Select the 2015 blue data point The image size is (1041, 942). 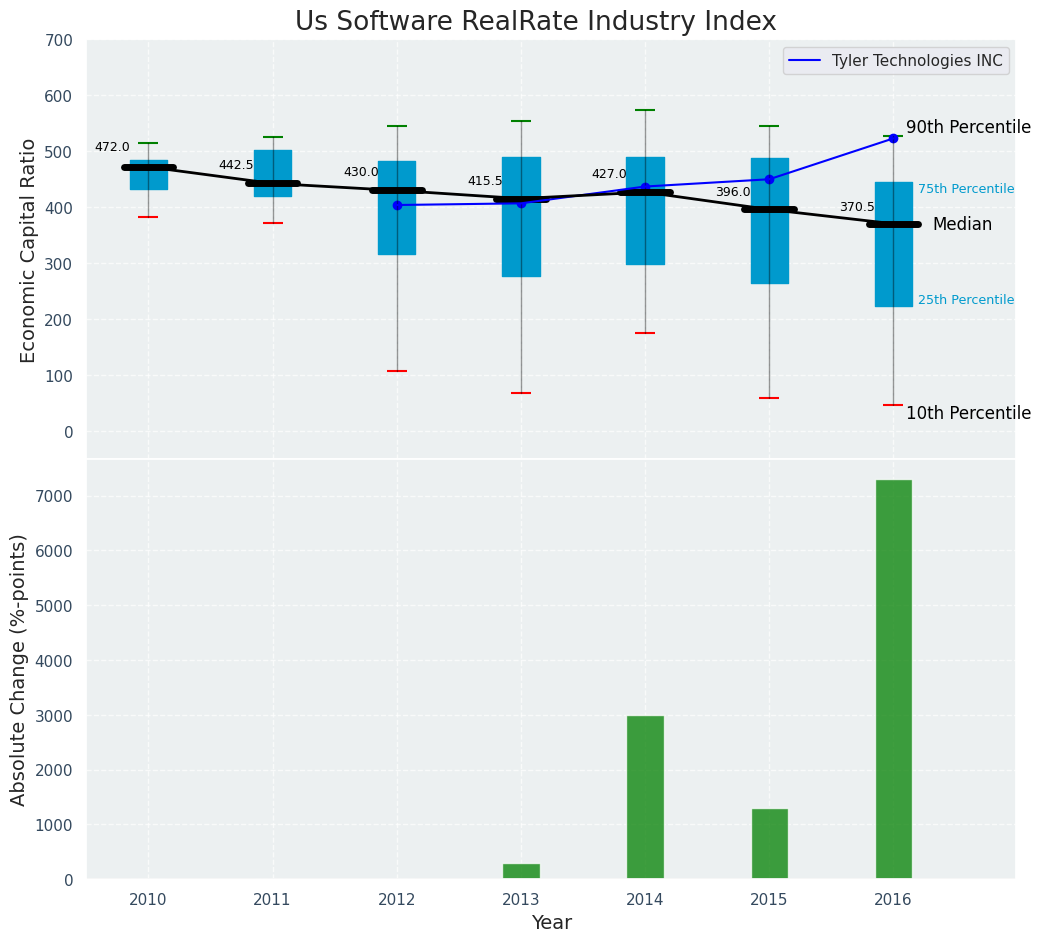coord(769,180)
